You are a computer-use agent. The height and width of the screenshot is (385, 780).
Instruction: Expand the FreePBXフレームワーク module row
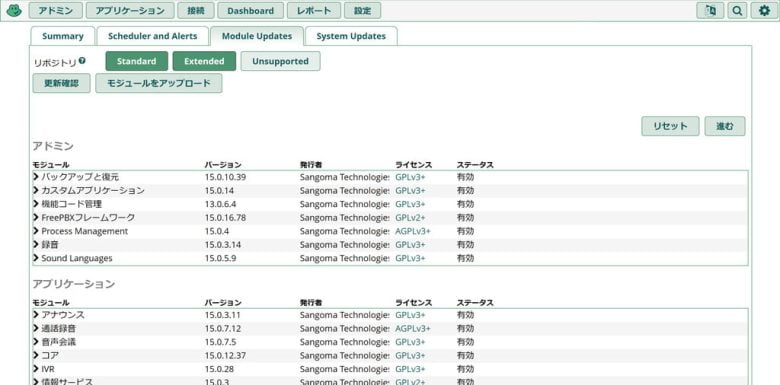pyautogui.click(x=390, y=217)
